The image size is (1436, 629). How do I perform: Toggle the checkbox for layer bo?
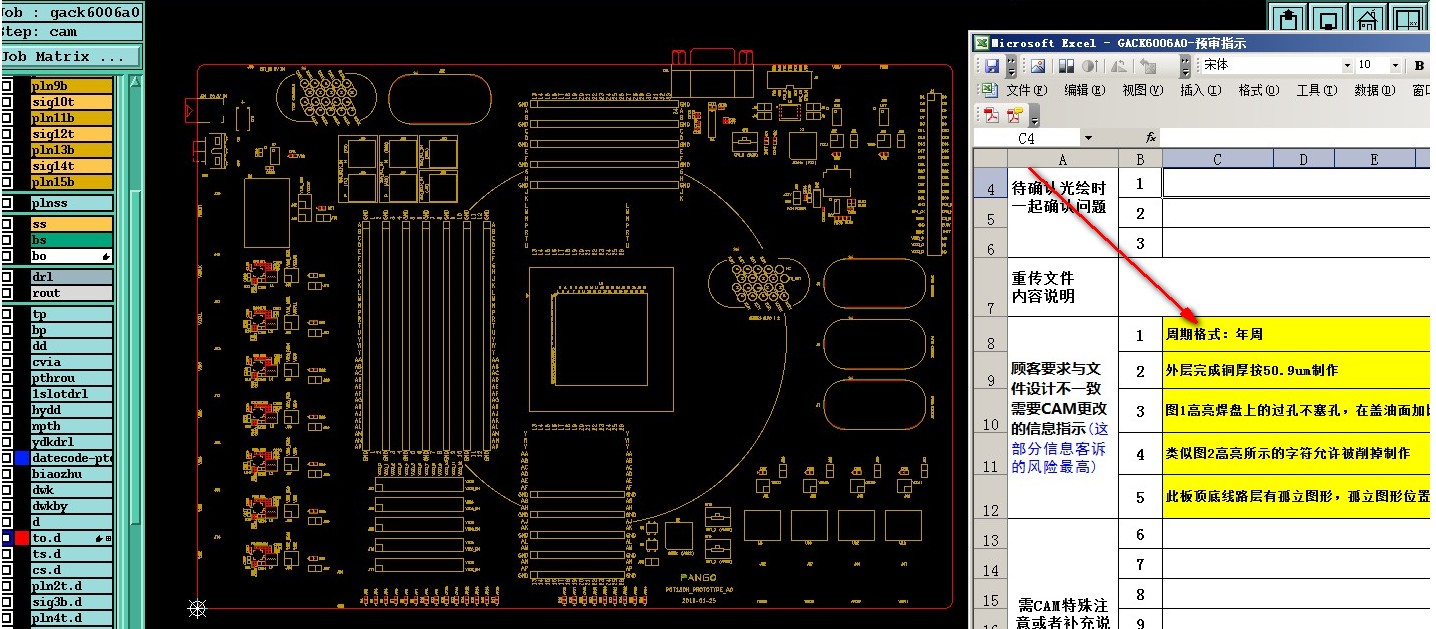click(6, 256)
